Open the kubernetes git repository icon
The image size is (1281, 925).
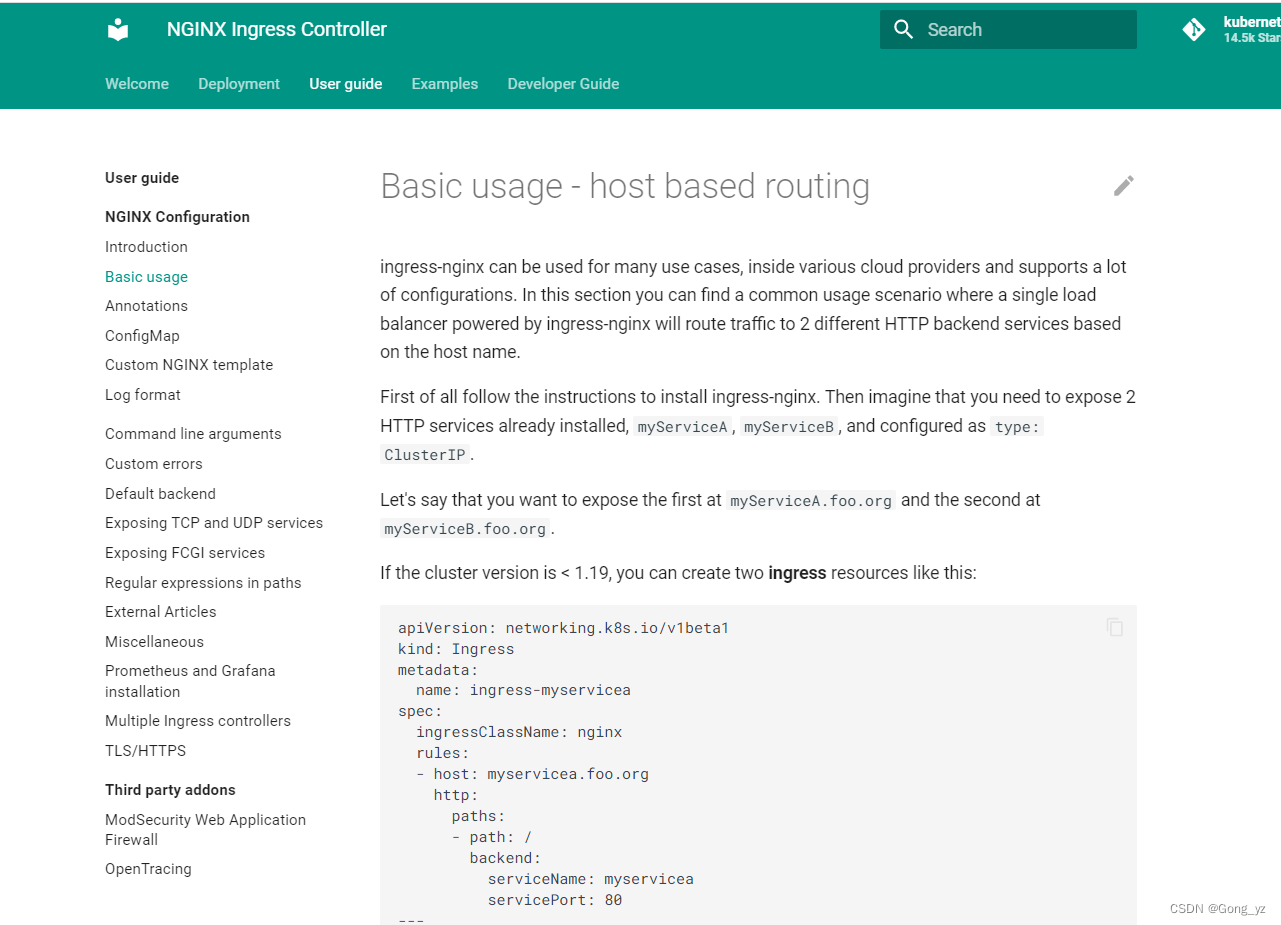tap(1194, 30)
